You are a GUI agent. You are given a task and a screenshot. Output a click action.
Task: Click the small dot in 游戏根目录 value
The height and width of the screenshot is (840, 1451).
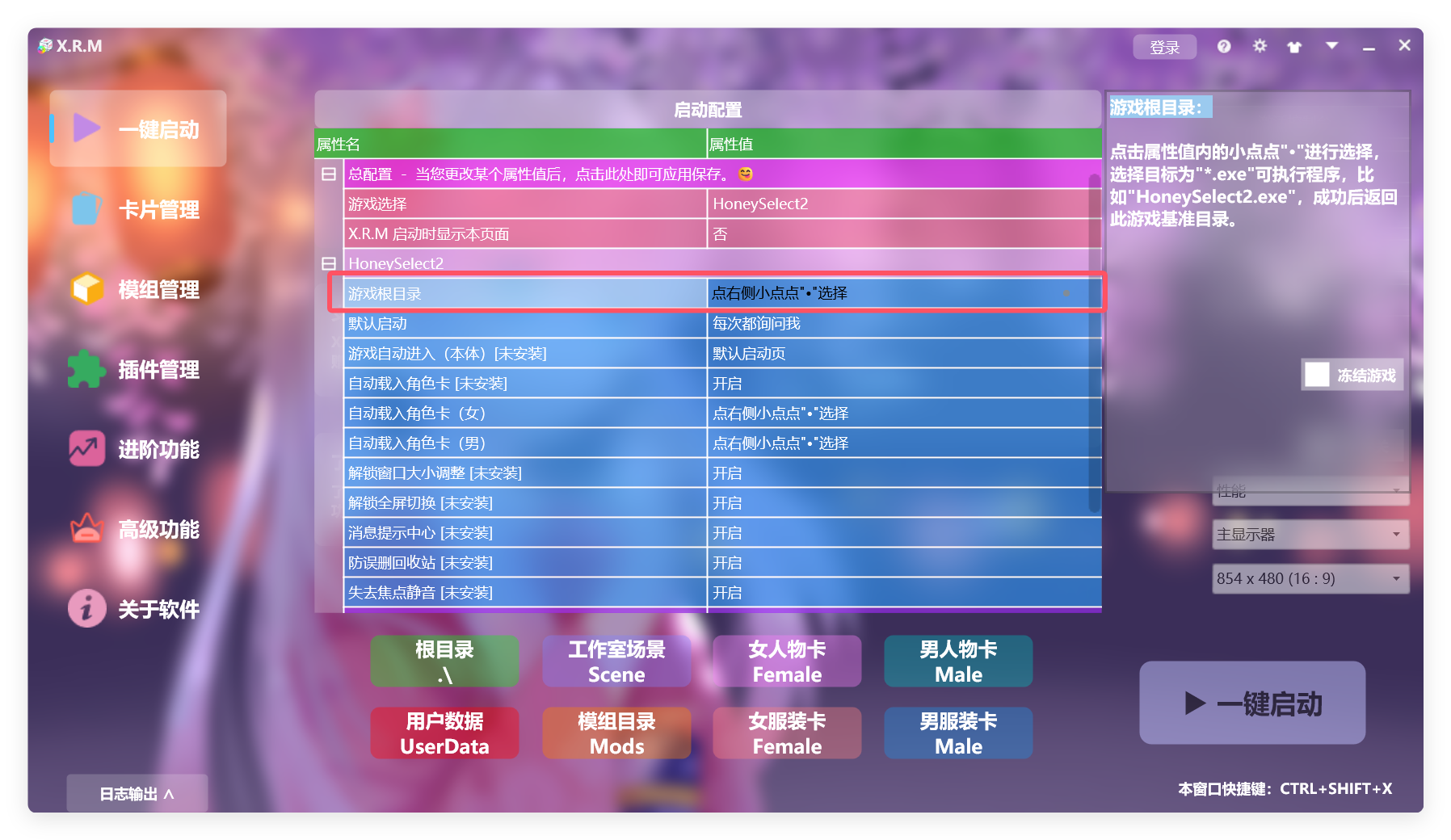[x=1066, y=293]
